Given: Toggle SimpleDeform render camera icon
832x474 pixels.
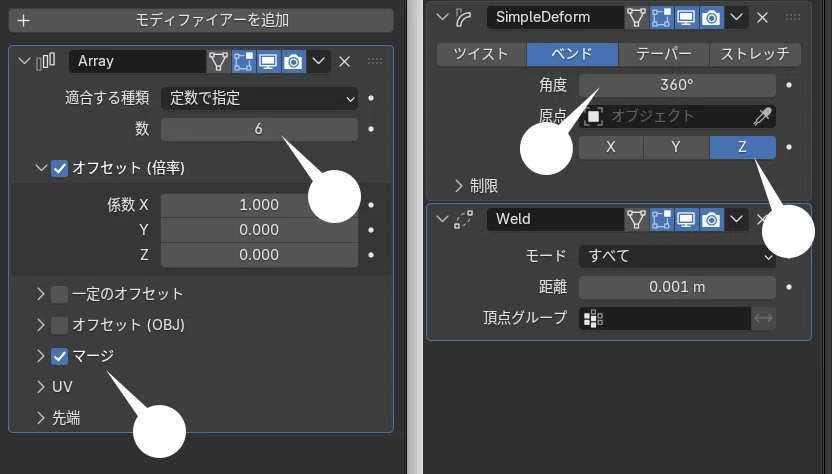Looking at the screenshot, I should coord(711,18).
